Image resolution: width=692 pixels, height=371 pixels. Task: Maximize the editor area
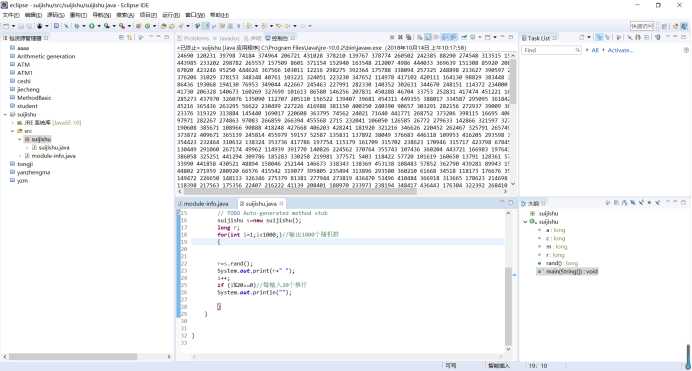point(511,203)
